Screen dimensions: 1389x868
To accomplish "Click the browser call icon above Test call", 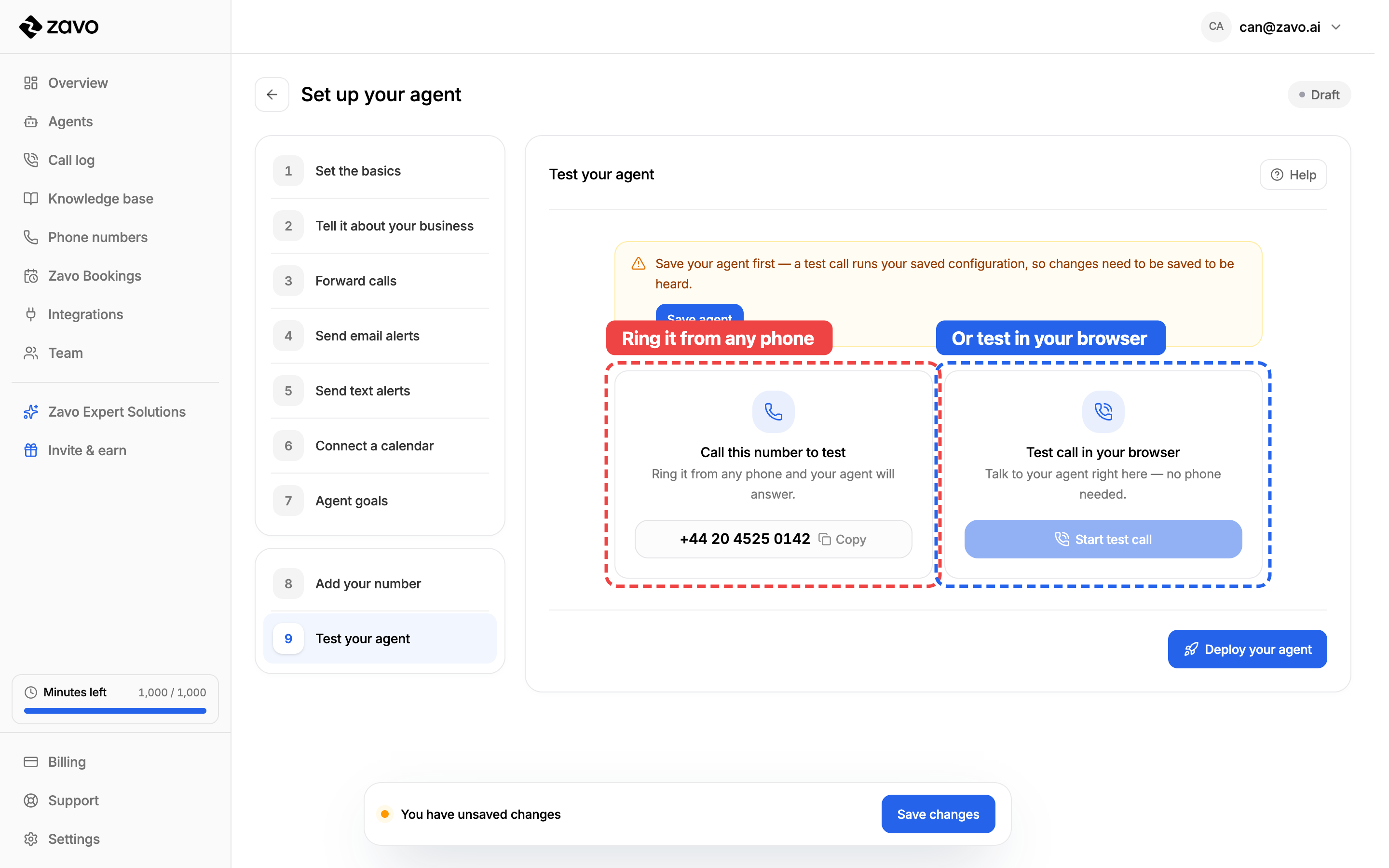I will (1103, 412).
